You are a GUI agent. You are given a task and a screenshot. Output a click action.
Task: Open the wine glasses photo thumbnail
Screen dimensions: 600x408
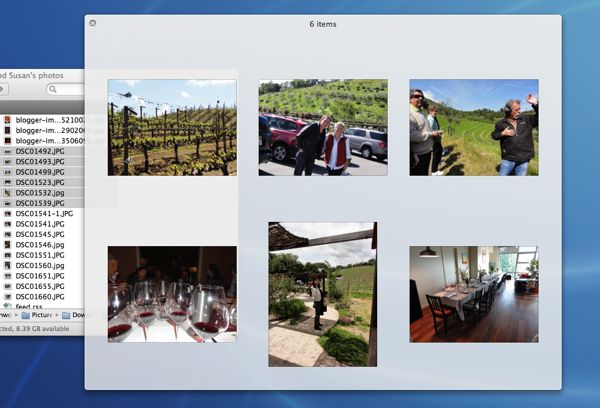click(x=172, y=294)
